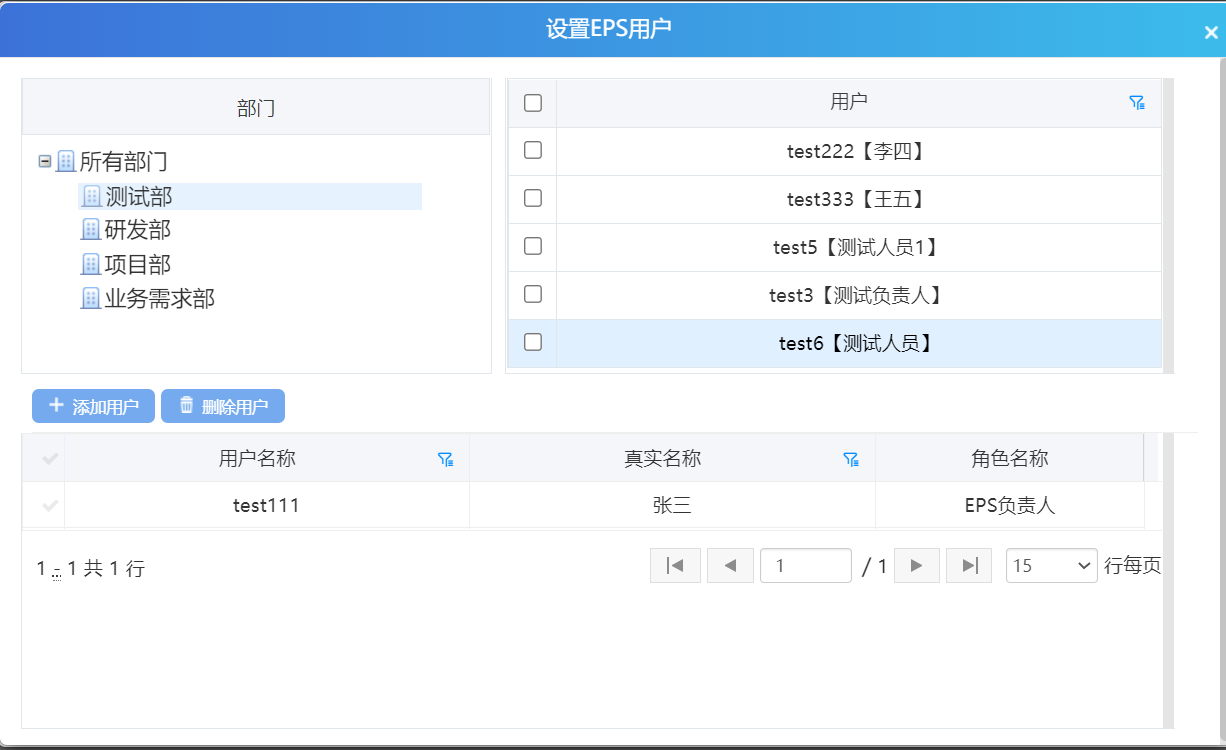Click the 角色名称 column header
Image resolution: width=1226 pixels, height=750 pixels.
(x=1009, y=459)
